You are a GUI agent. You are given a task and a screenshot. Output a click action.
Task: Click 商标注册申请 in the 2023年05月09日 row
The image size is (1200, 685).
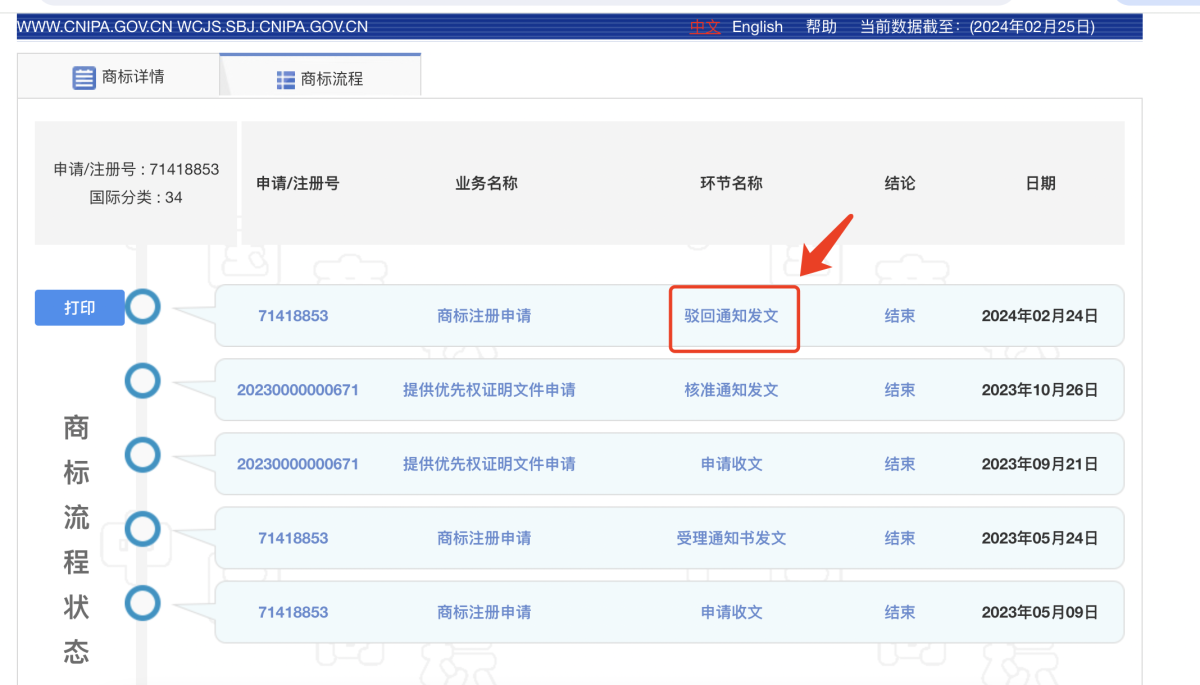tap(484, 612)
